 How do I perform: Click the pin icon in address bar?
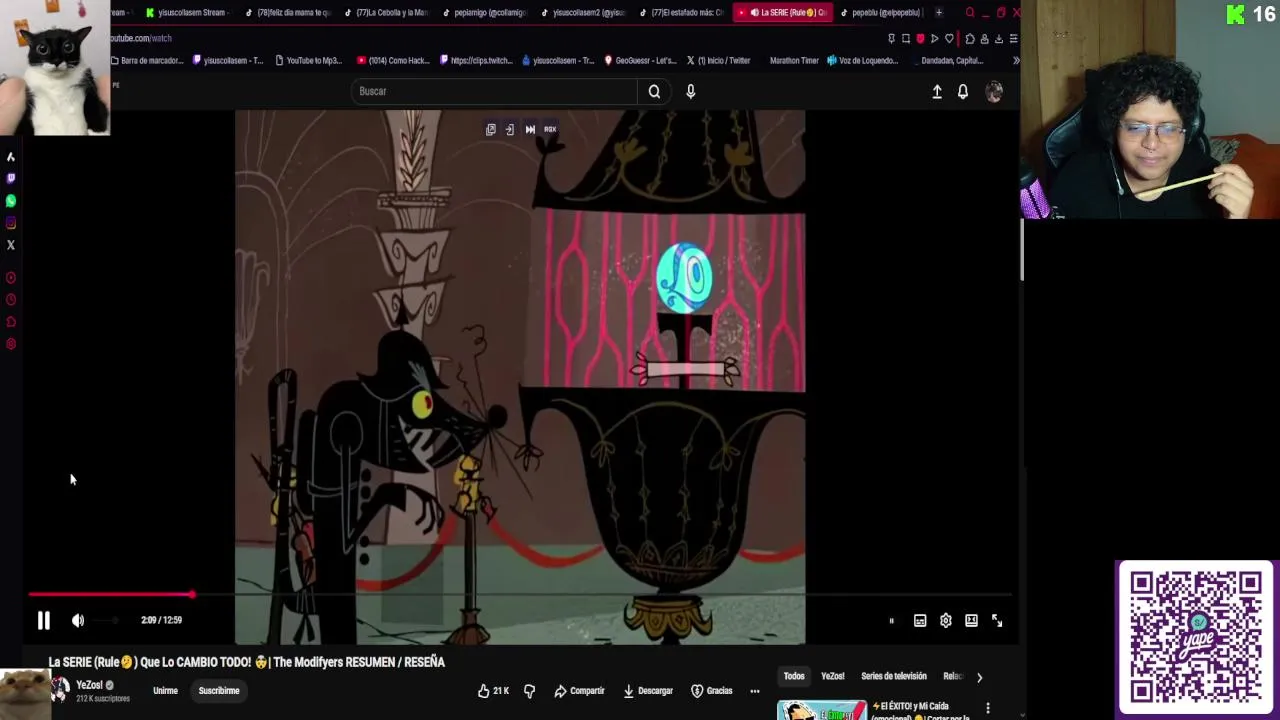tap(891, 38)
